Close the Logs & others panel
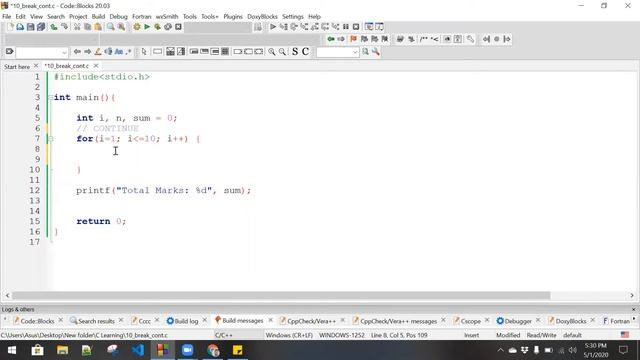 tap(633, 309)
